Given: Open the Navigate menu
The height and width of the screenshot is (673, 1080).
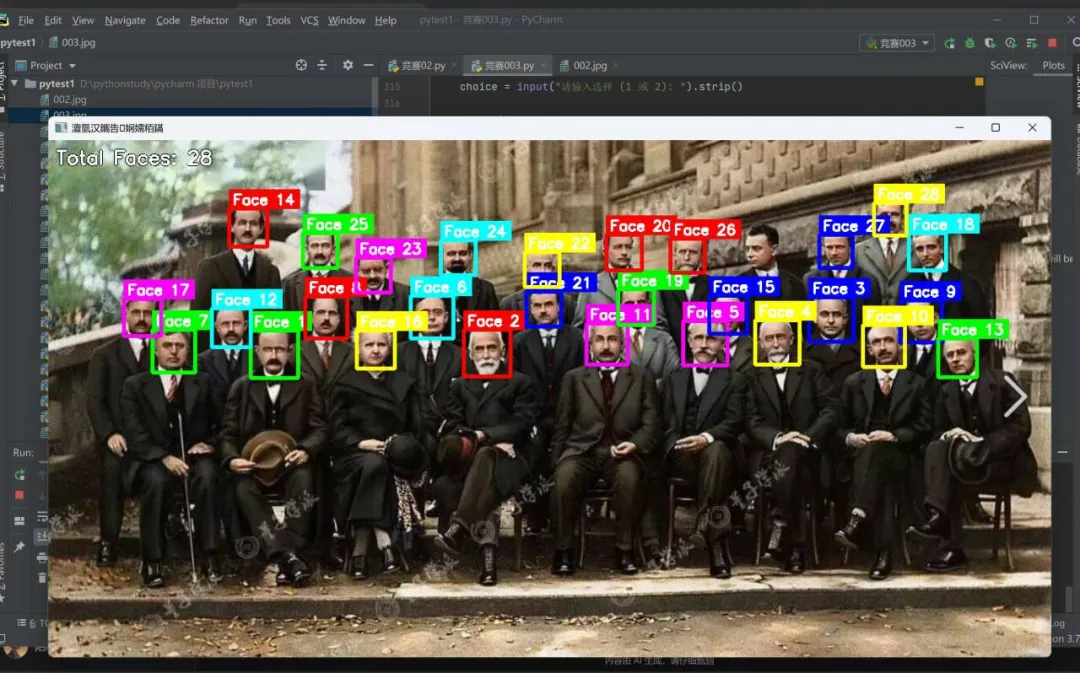Looking at the screenshot, I should click(x=125, y=20).
